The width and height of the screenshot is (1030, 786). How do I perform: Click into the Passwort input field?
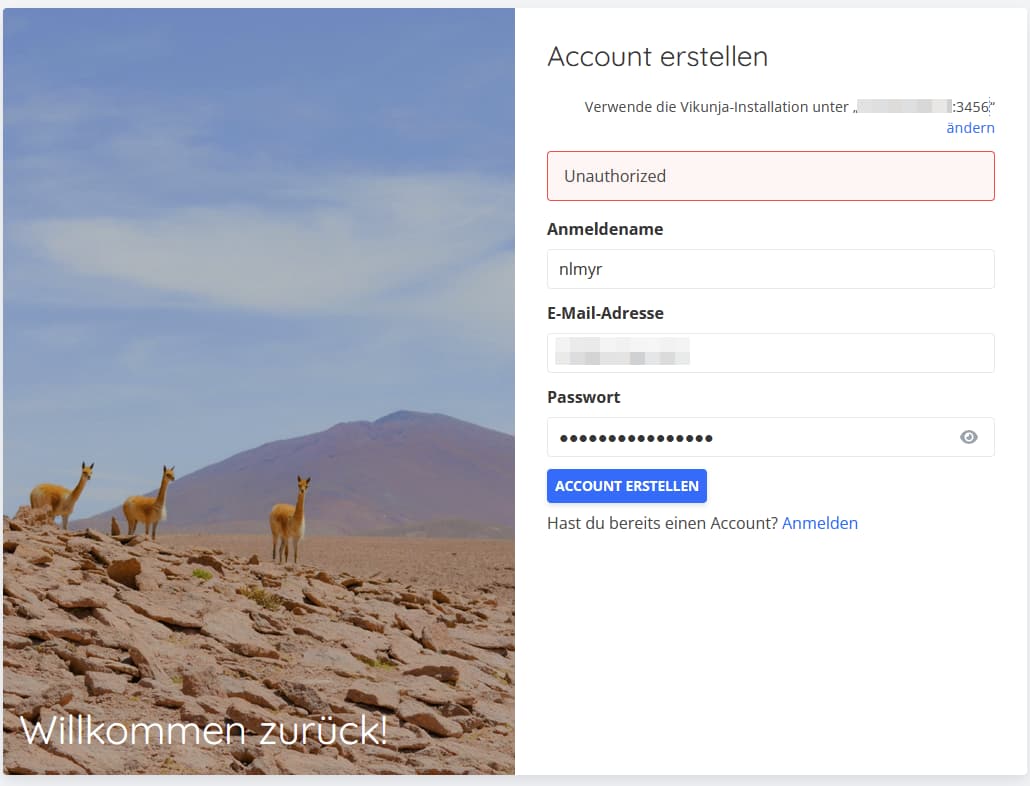[750, 437]
